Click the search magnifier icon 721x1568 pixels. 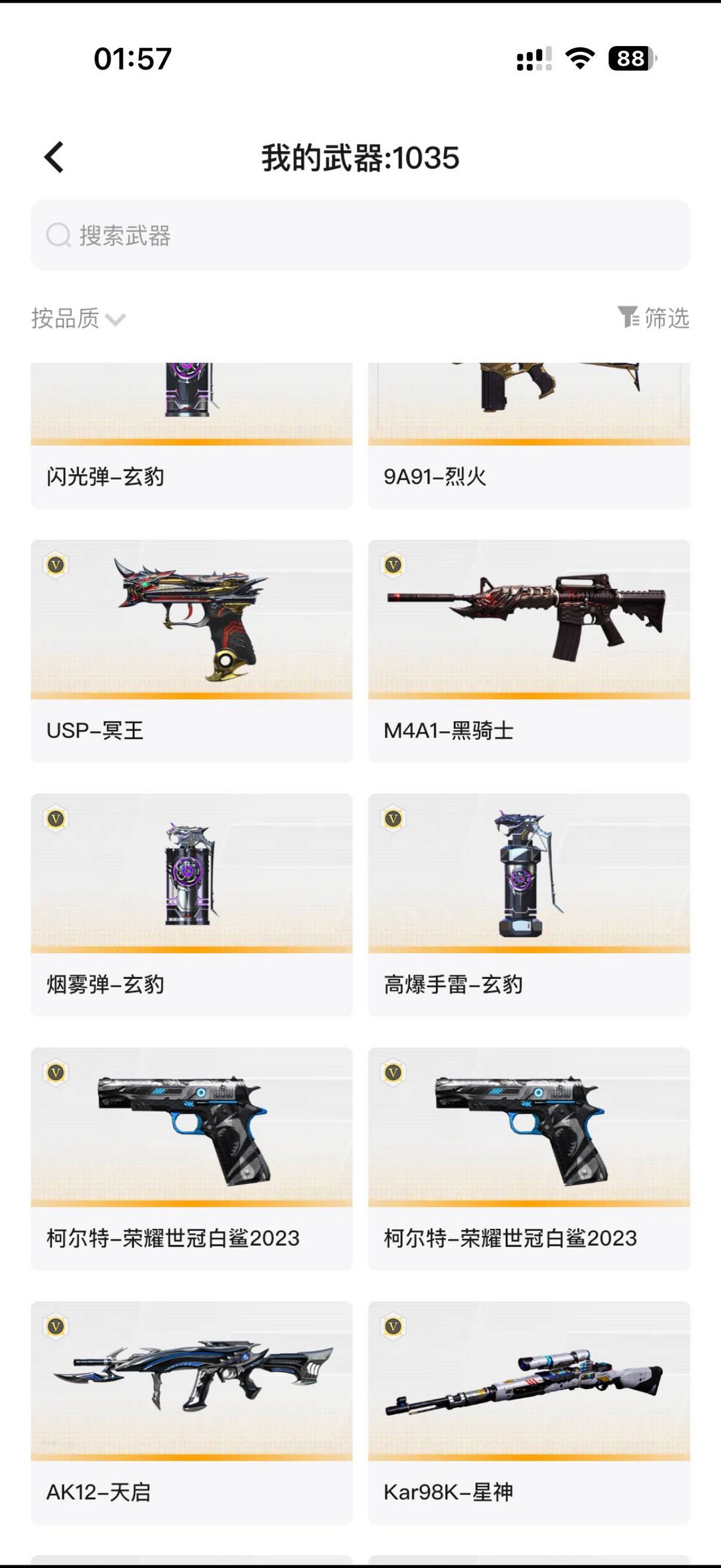[59, 235]
